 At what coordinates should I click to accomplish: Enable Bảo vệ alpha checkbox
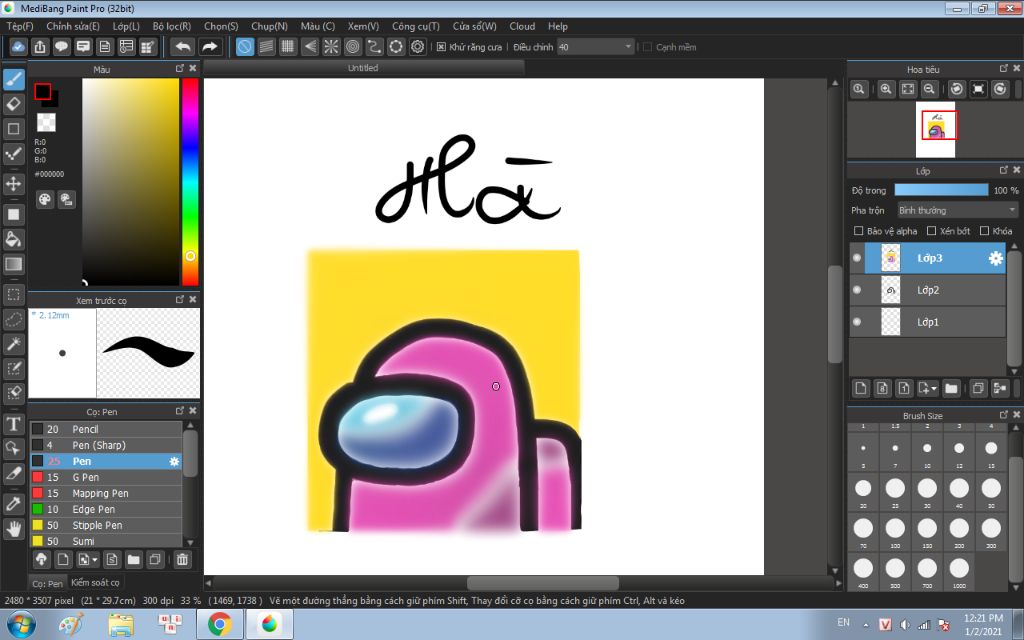pos(859,231)
